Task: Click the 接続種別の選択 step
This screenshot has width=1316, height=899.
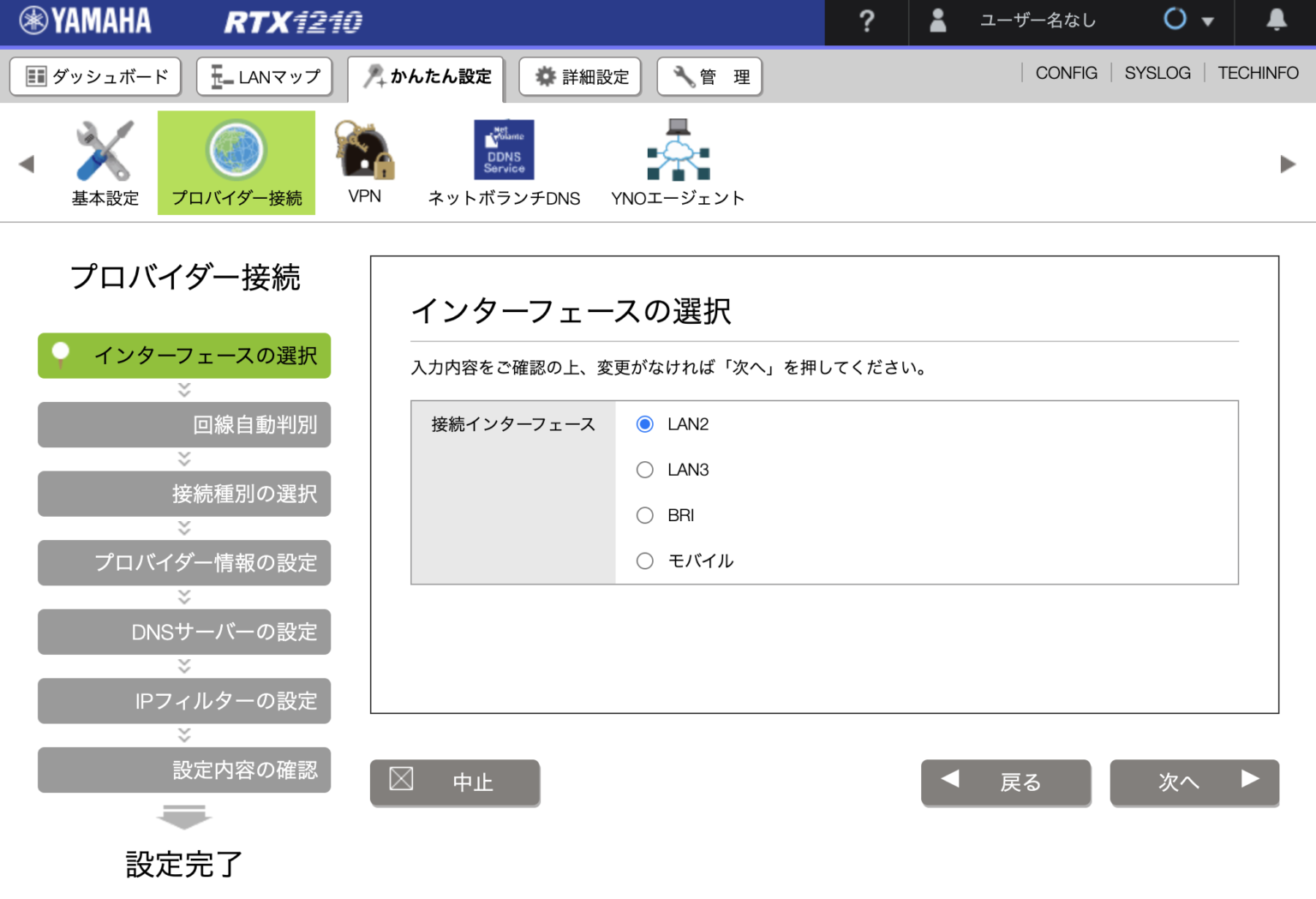Action: pos(184,494)
